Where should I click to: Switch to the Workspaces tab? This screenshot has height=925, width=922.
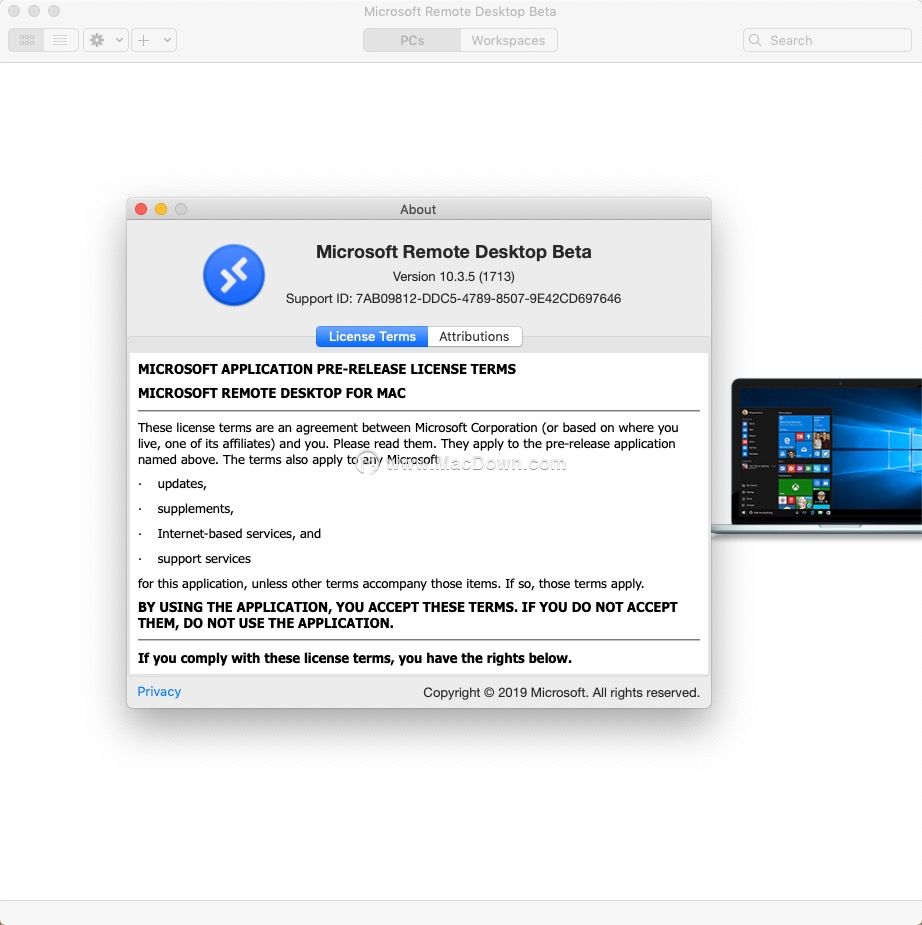click(x=508, y=40)
